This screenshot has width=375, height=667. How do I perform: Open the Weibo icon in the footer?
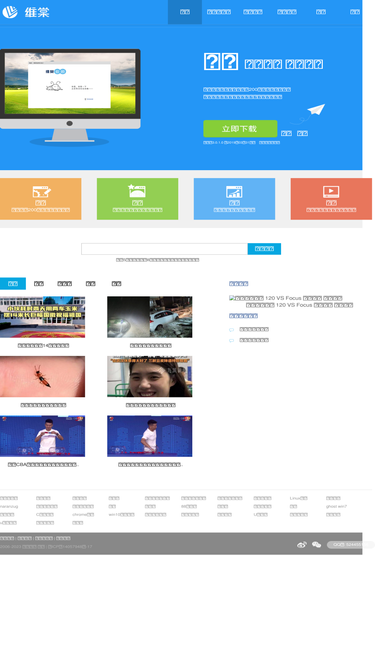pos(301,544)
